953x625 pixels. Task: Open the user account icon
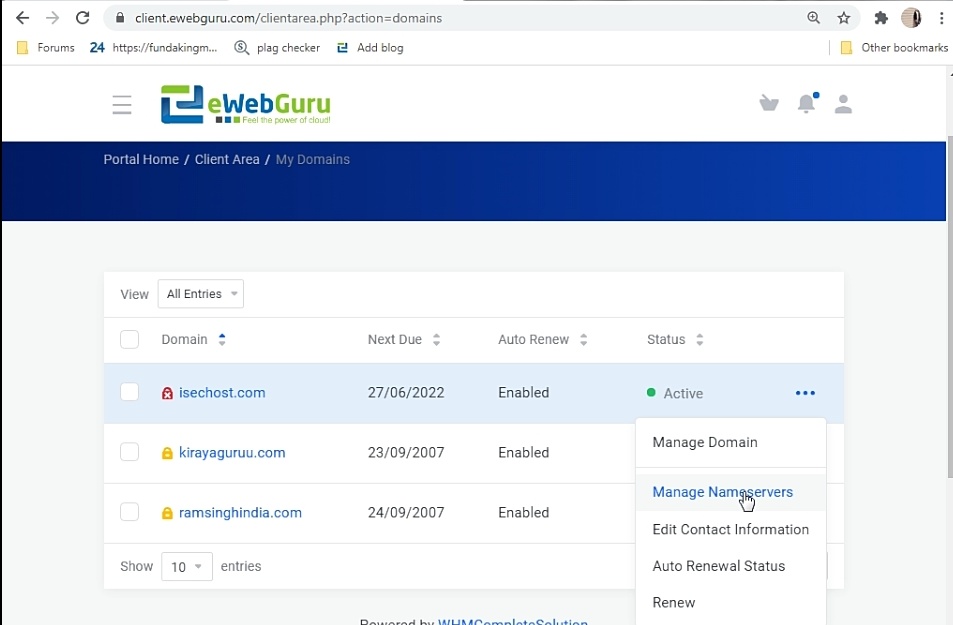(843, 104)
